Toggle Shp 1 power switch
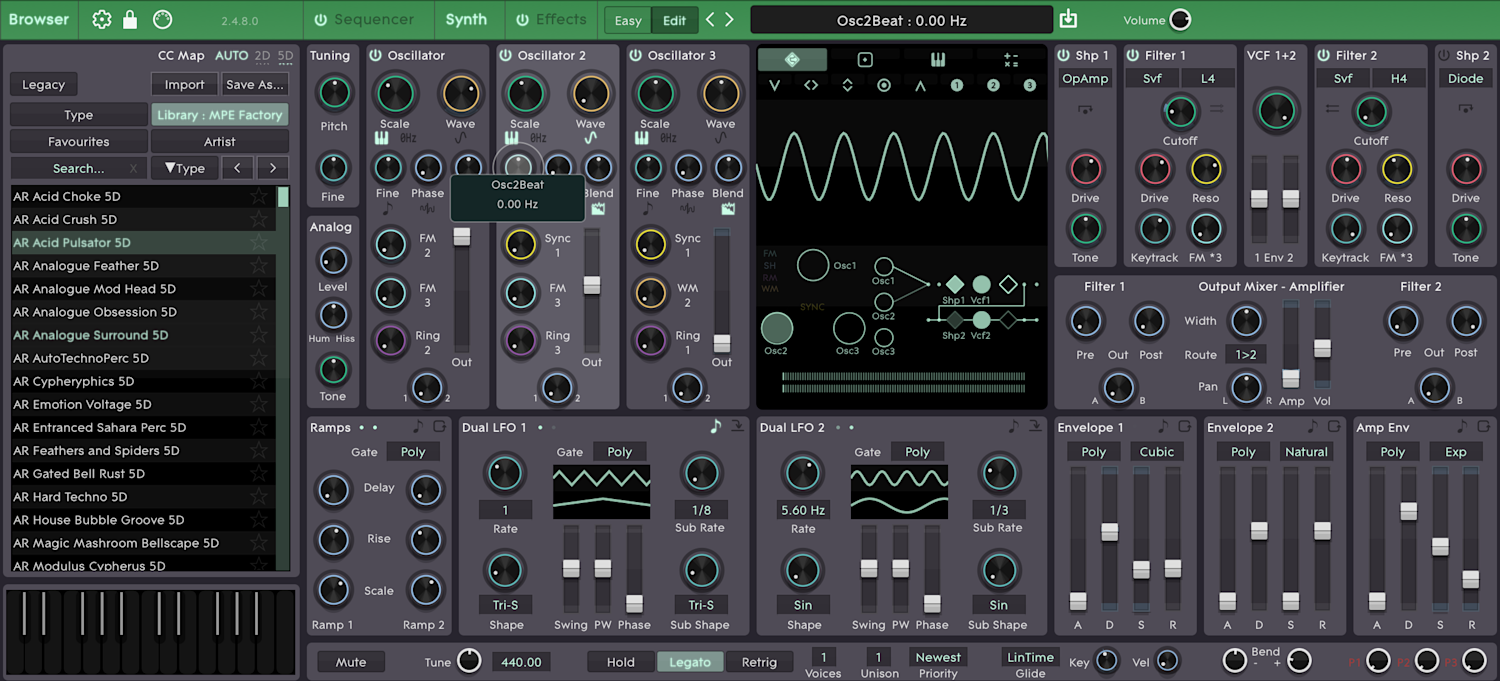The height and width of the screenshot is (681, 1500). [1063, 56]
